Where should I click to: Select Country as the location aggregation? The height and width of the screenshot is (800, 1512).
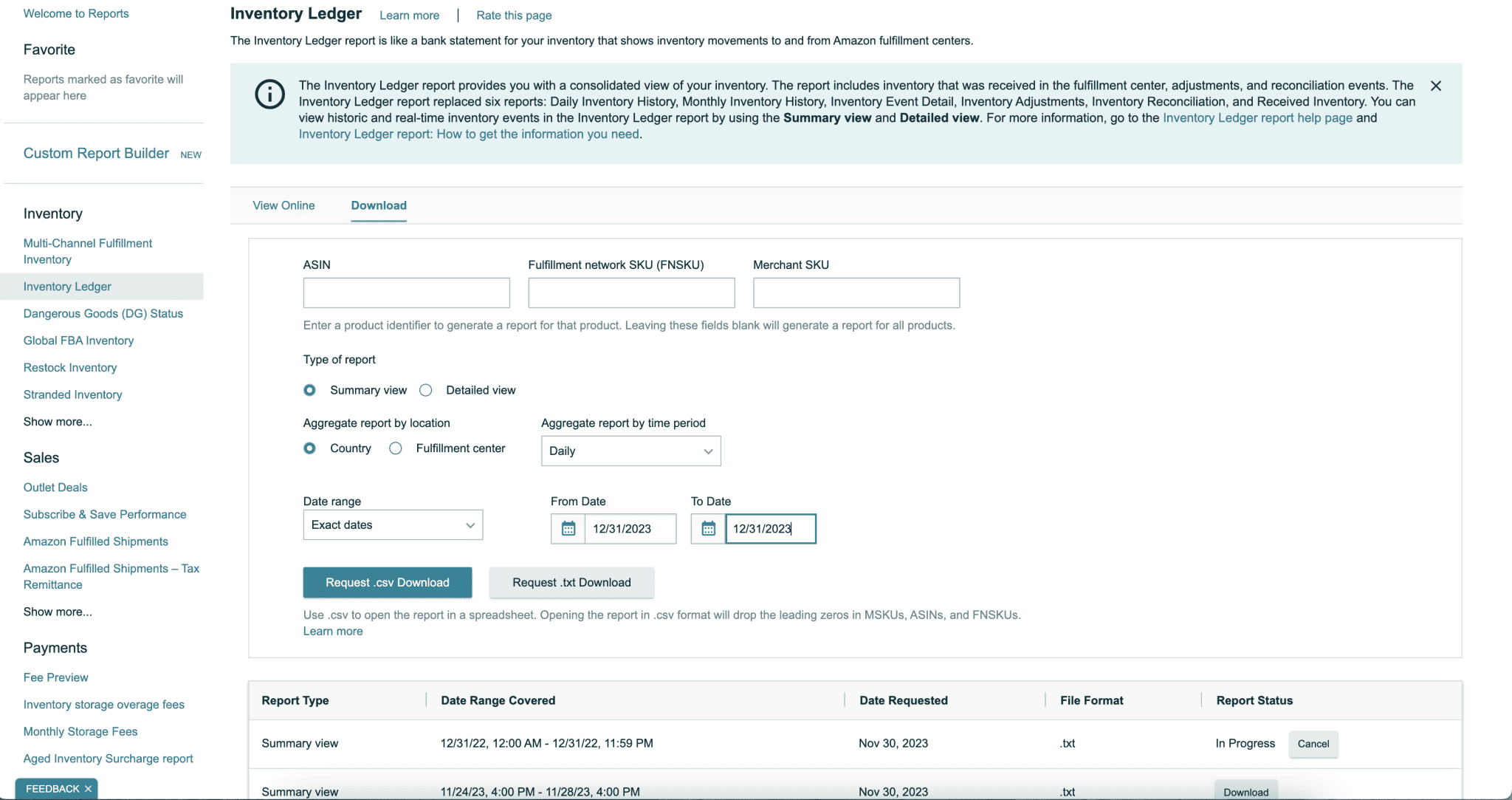(x=309, y=448)
